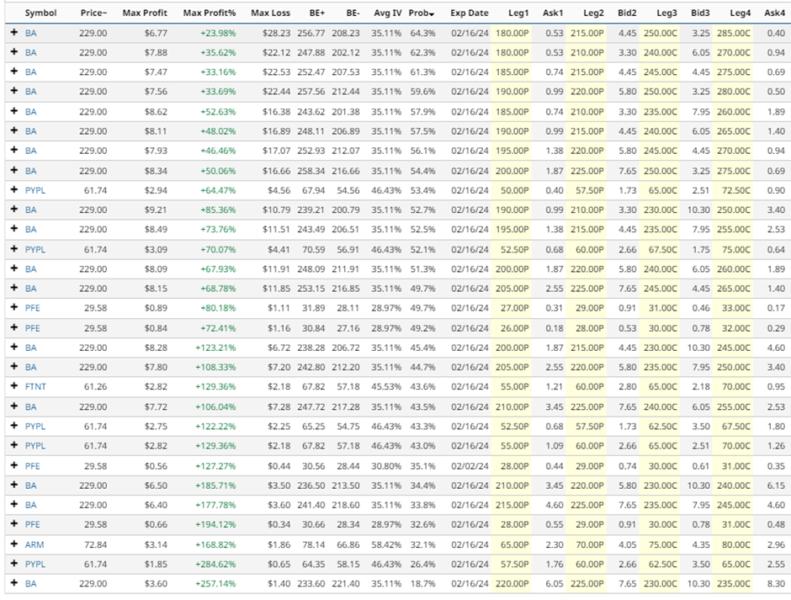Click the Leg3 column header
791x600 pixels.
tap(666, 13)
